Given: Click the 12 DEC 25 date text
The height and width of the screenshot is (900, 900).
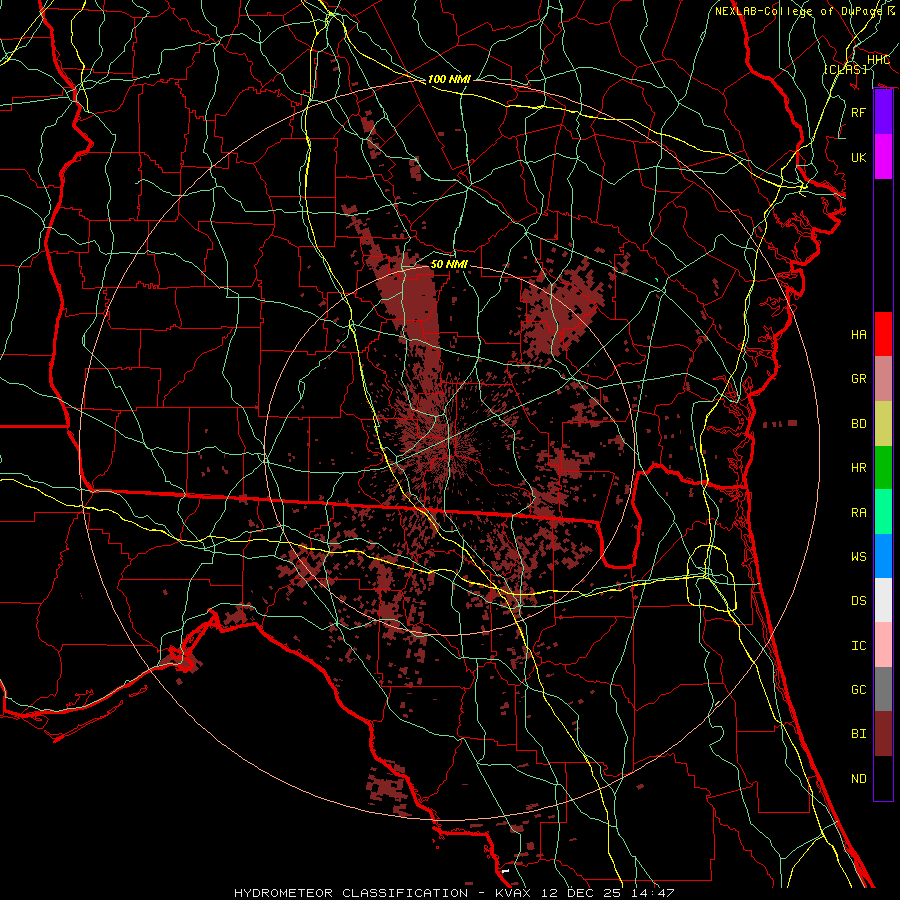Looking at the screenshot, I should pos(581,893).
